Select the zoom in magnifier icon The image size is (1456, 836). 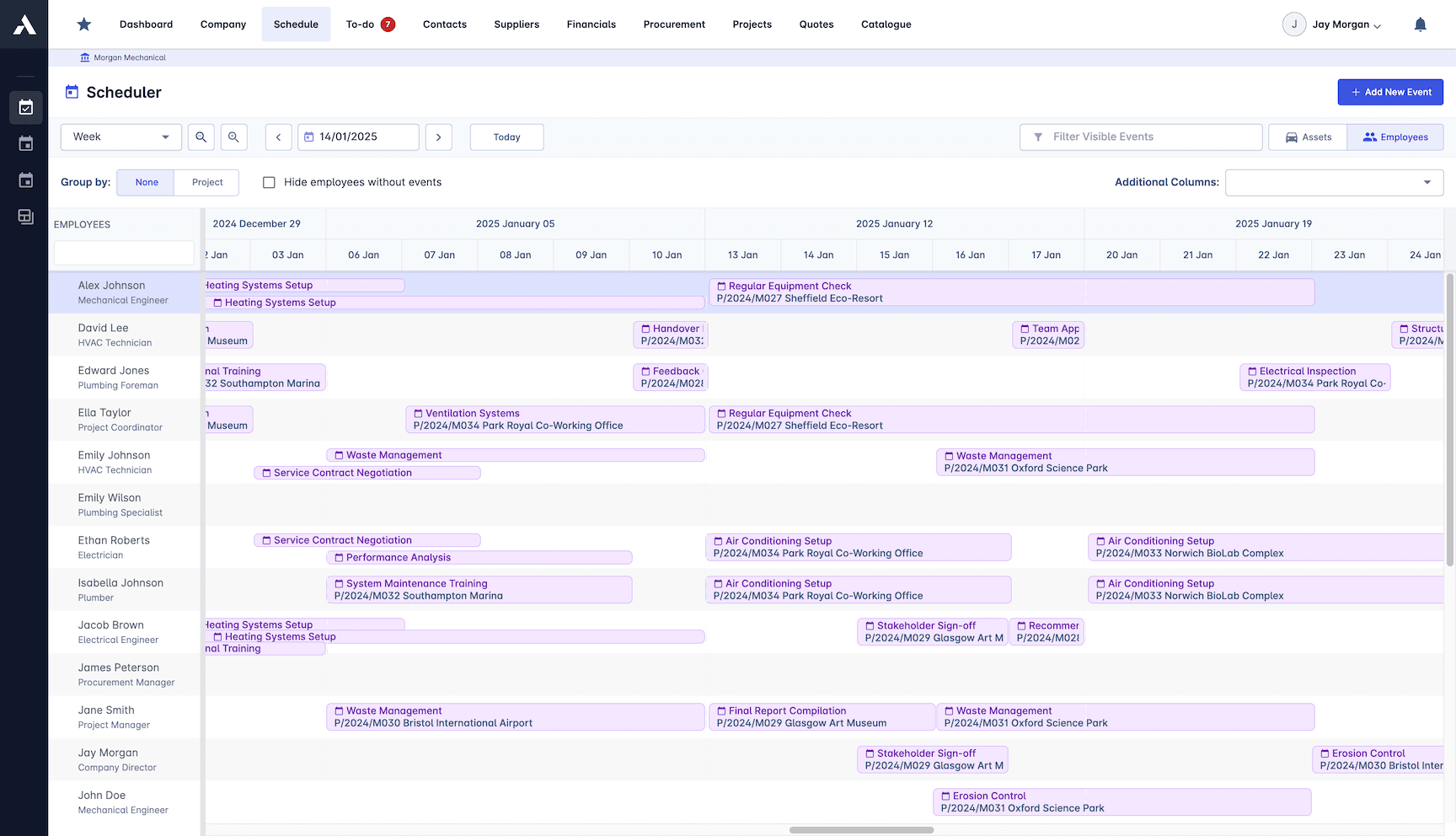(x=233, y=137)
